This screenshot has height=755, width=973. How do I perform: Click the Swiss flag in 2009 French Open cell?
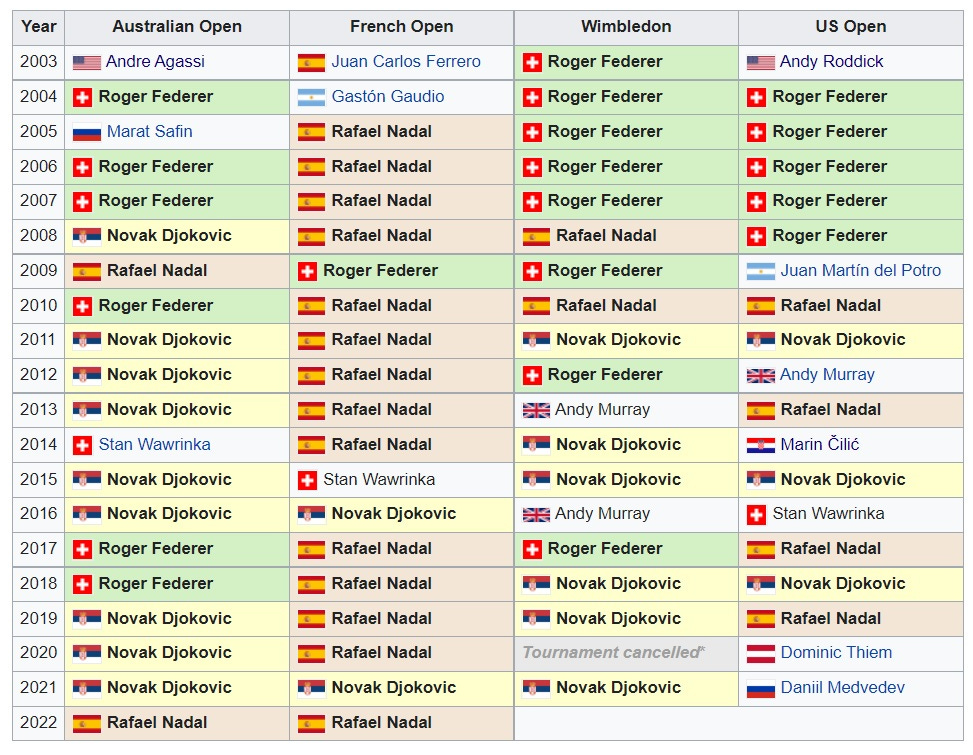coord(307,271)
